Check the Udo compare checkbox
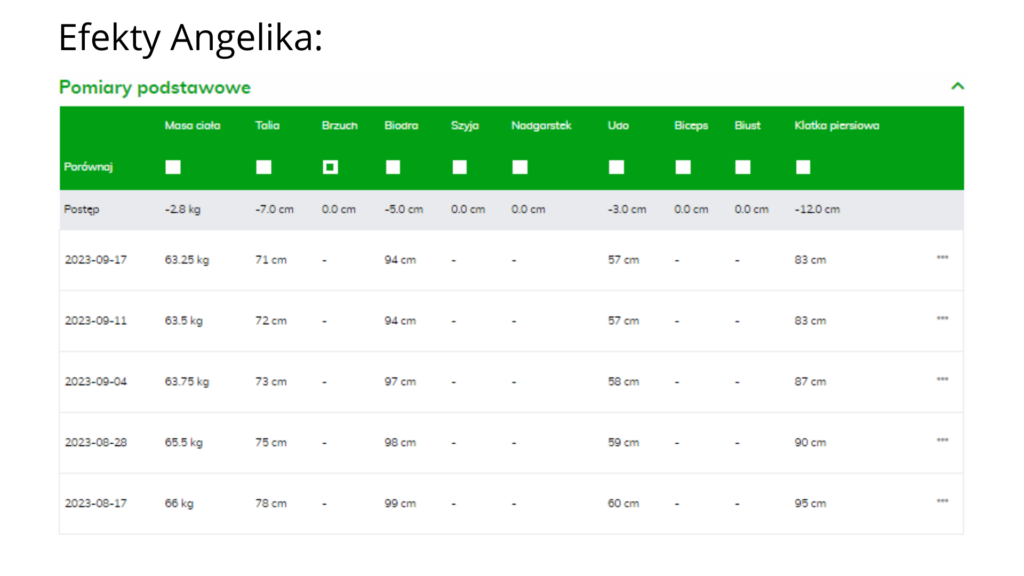 [616, 167]
